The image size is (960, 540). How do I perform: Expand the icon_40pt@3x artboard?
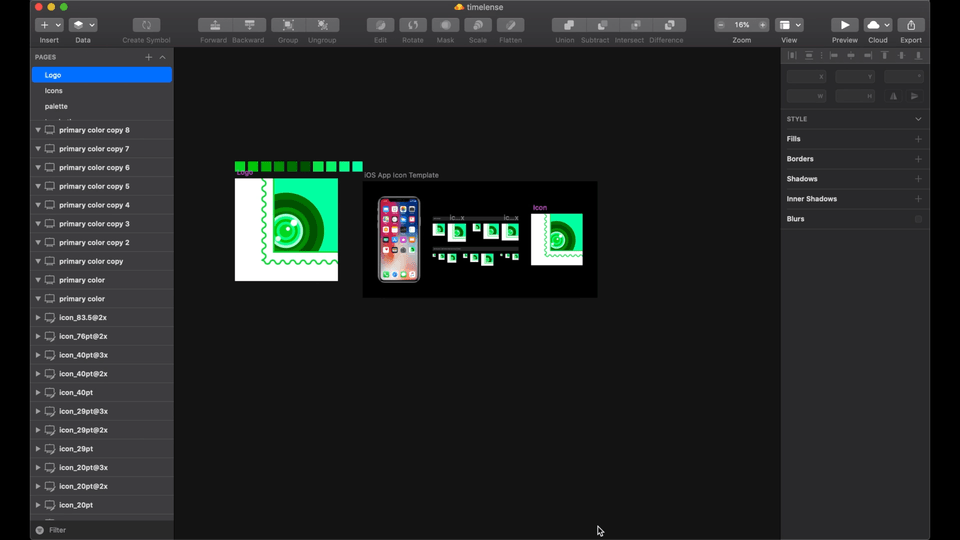38,355
